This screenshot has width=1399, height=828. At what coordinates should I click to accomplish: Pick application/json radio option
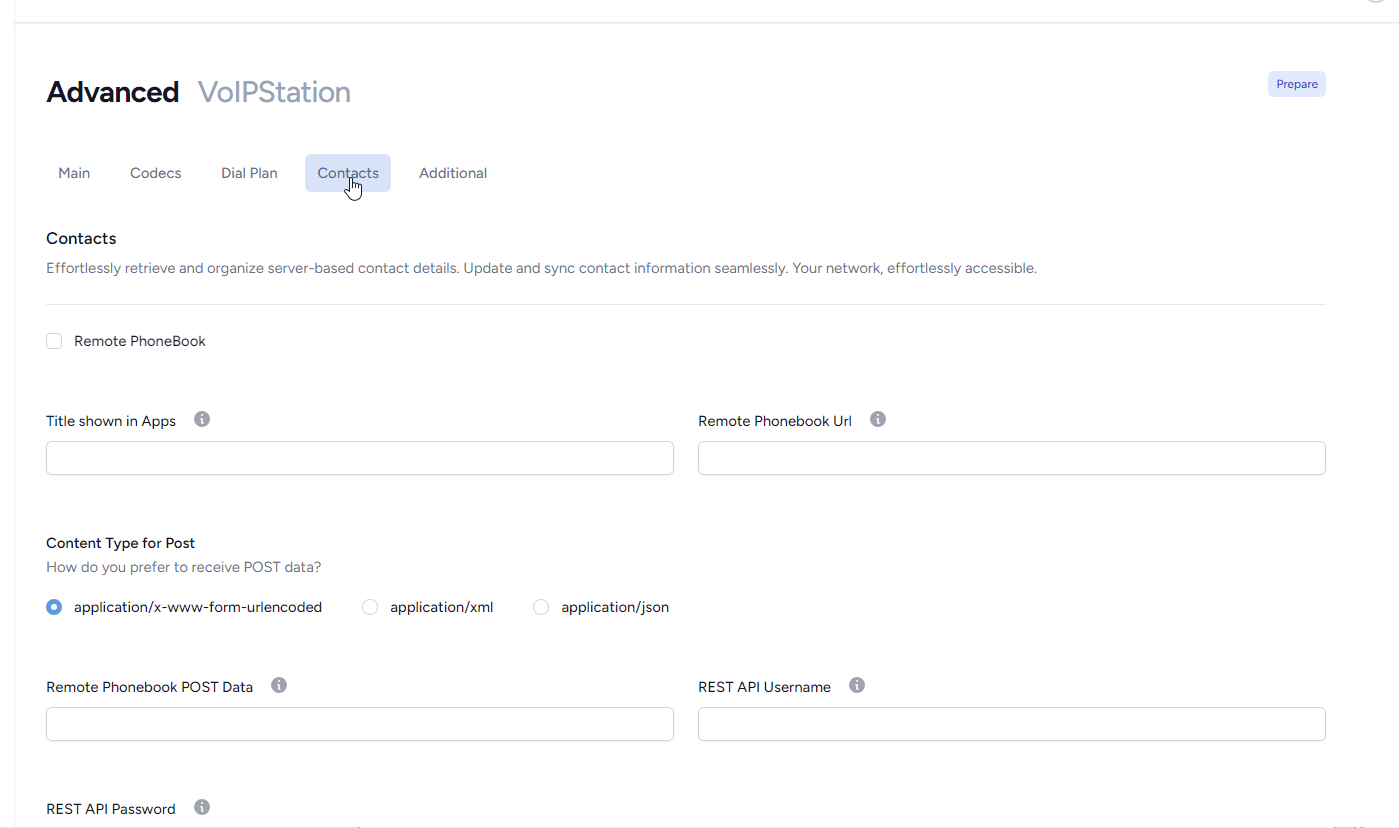click(x=541, y=607)
